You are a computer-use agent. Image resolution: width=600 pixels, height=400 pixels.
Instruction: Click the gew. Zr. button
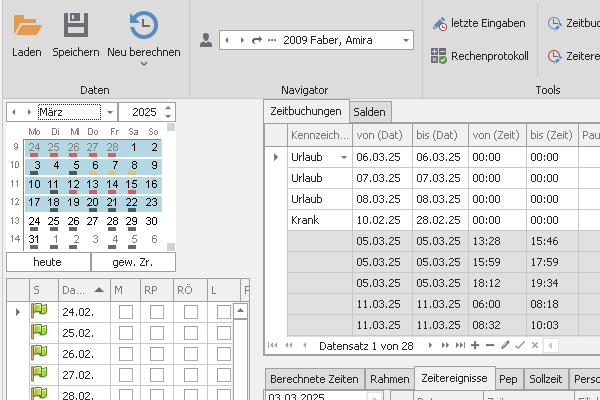click(131, 262)
